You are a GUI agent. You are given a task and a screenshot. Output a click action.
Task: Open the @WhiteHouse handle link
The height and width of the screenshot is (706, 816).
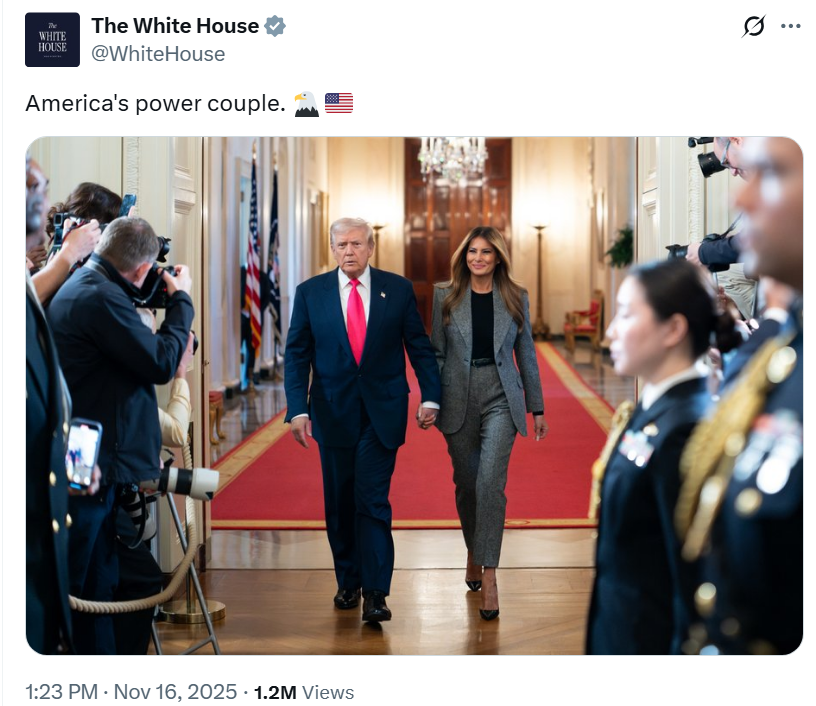click(x=158, y=54)
